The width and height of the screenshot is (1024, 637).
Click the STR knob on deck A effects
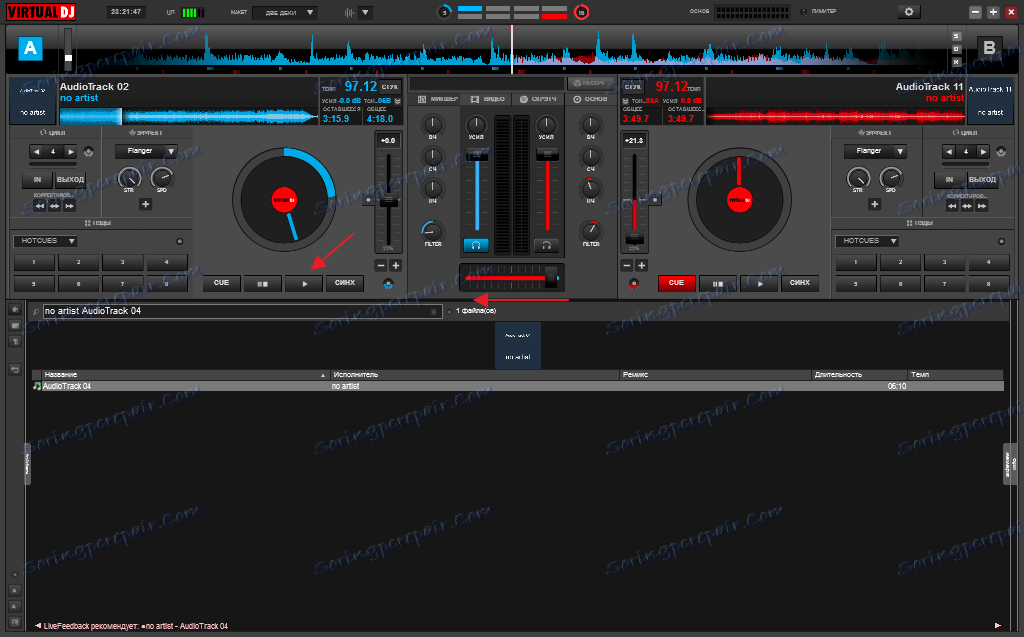click(x=129, y=177)
